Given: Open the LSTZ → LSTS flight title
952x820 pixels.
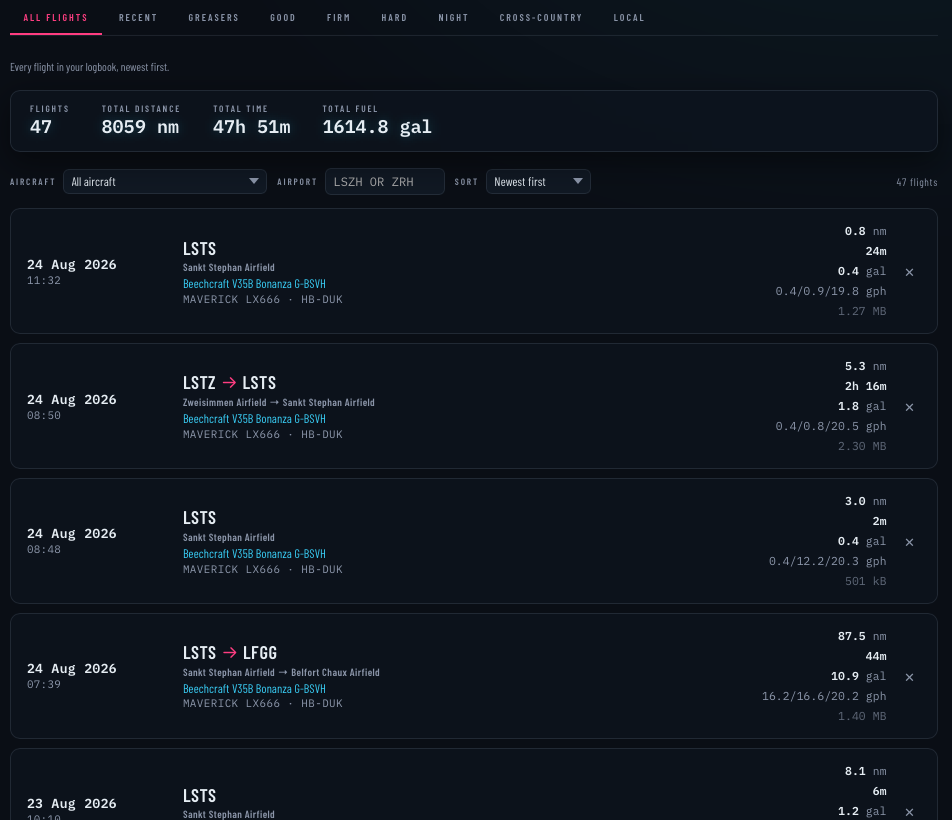Looking at the screenshot, I should 230,383.
